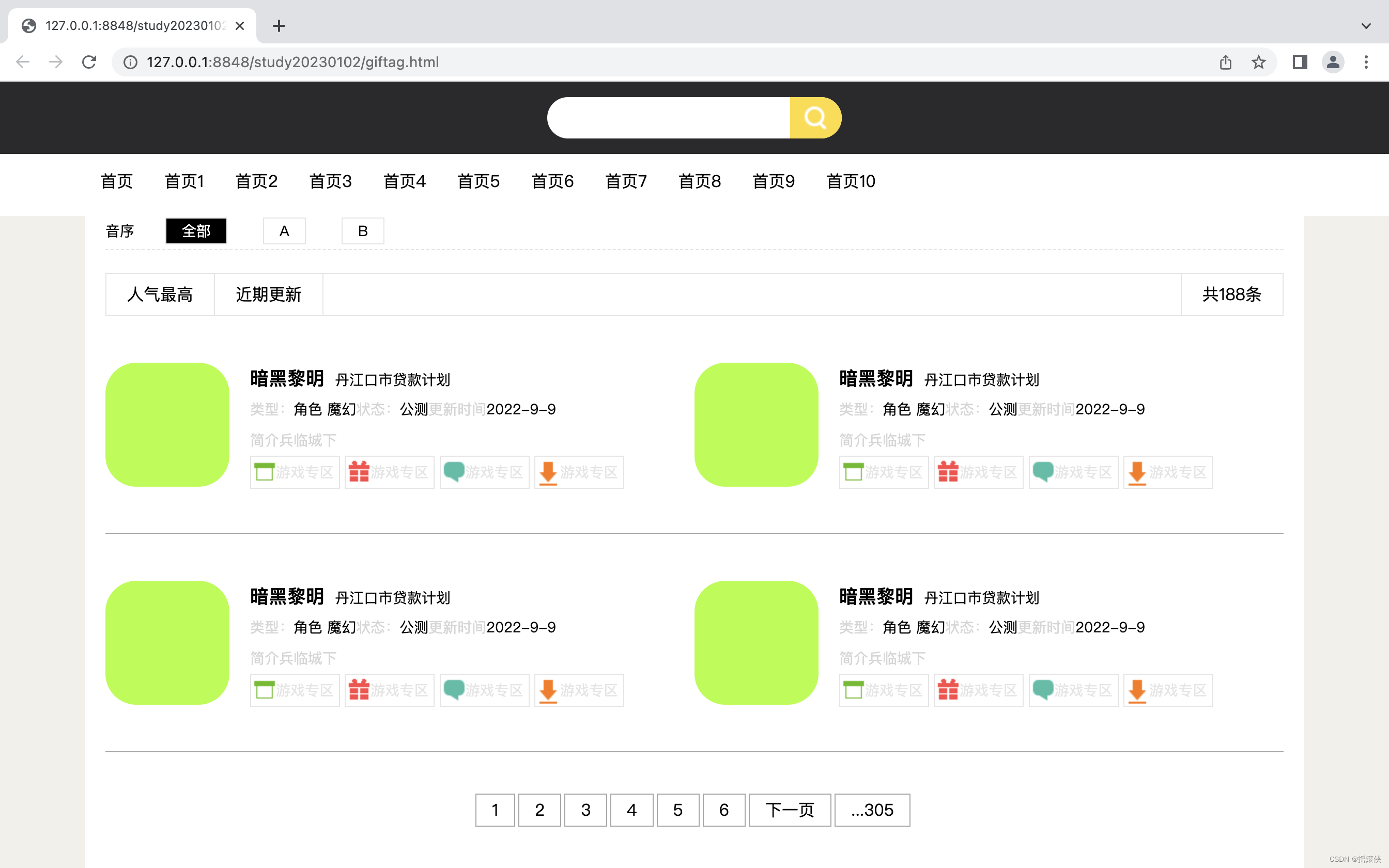Open the bottom-right green game thumbnail
This screenshot has height=868, width=1389.
coord(757,643)
